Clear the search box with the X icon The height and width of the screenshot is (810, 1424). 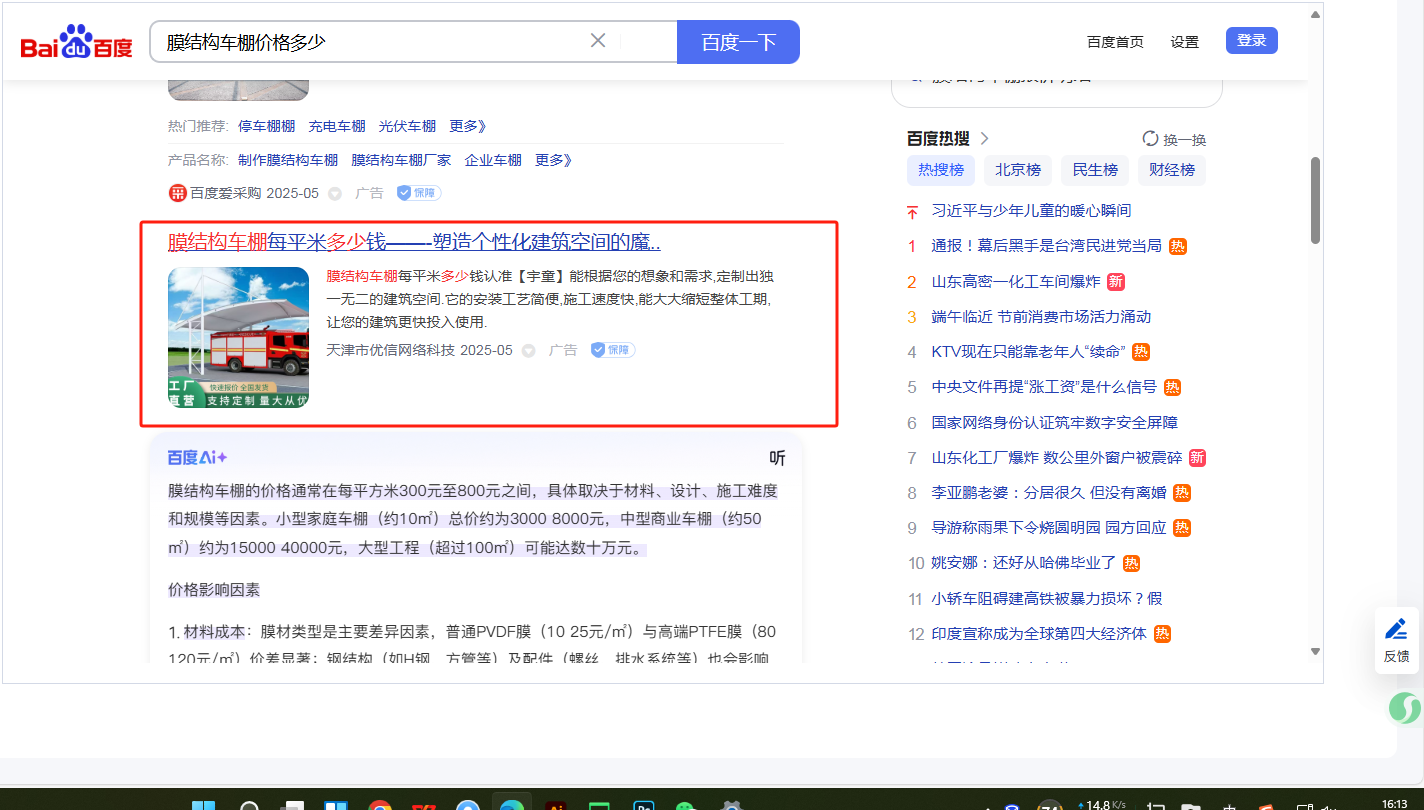[598, 41]
